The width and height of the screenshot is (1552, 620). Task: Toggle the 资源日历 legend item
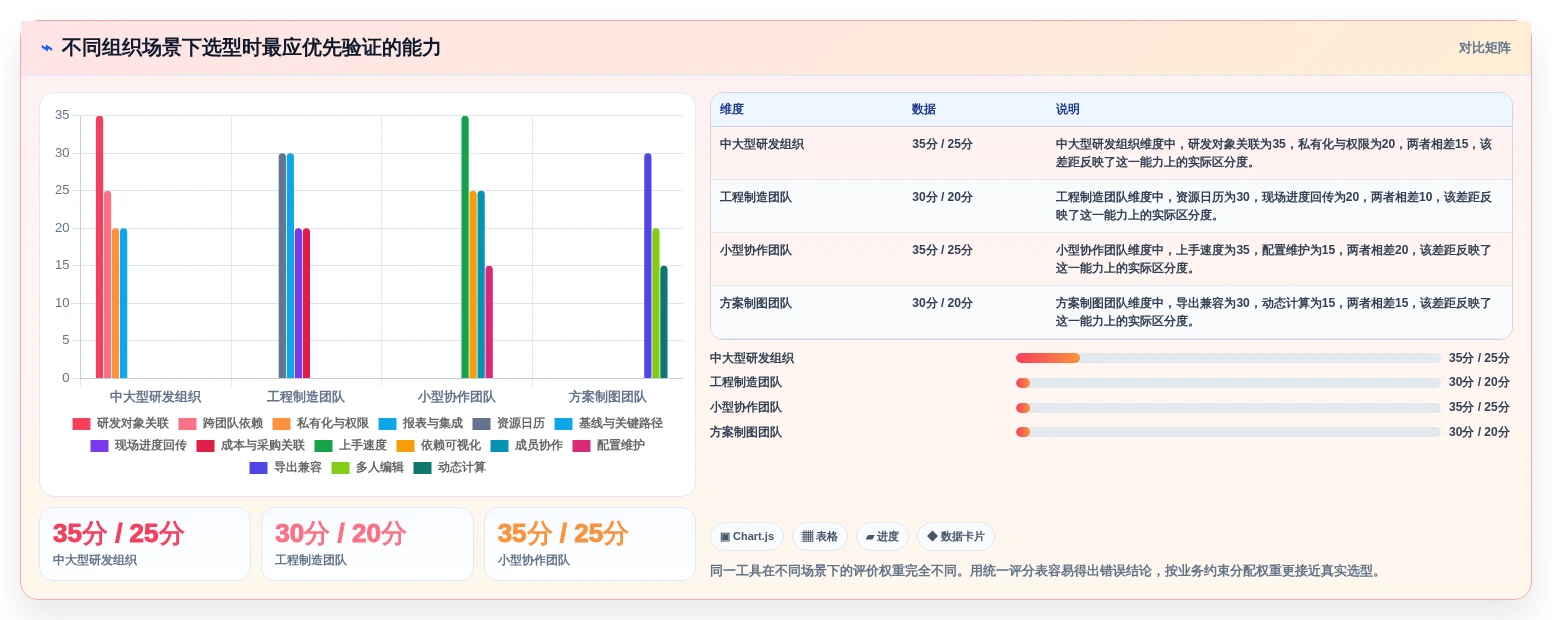[508, 424]
